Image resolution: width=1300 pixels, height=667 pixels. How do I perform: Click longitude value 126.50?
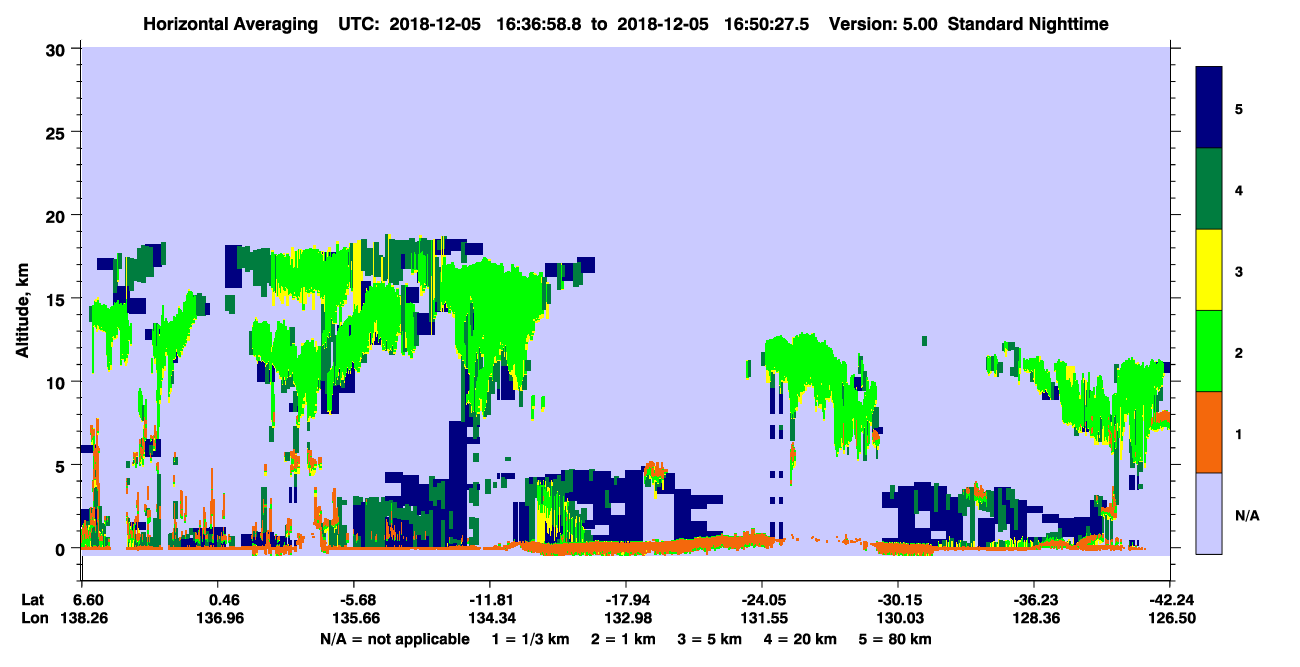[x=1170, y=619]
